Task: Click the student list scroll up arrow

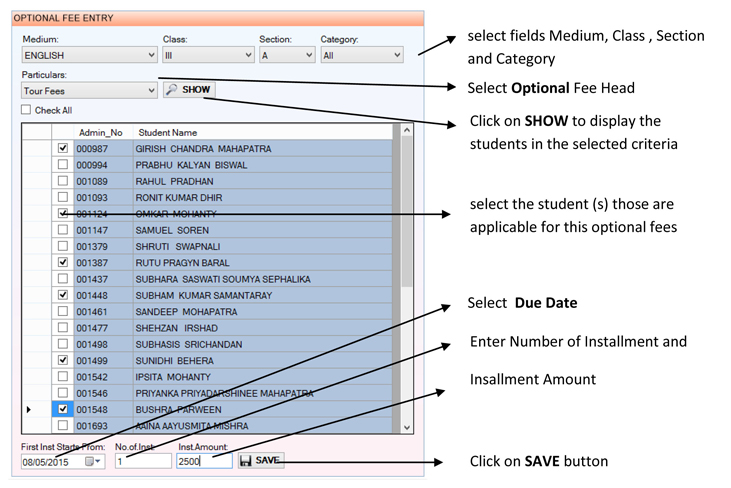Action: 407,130
